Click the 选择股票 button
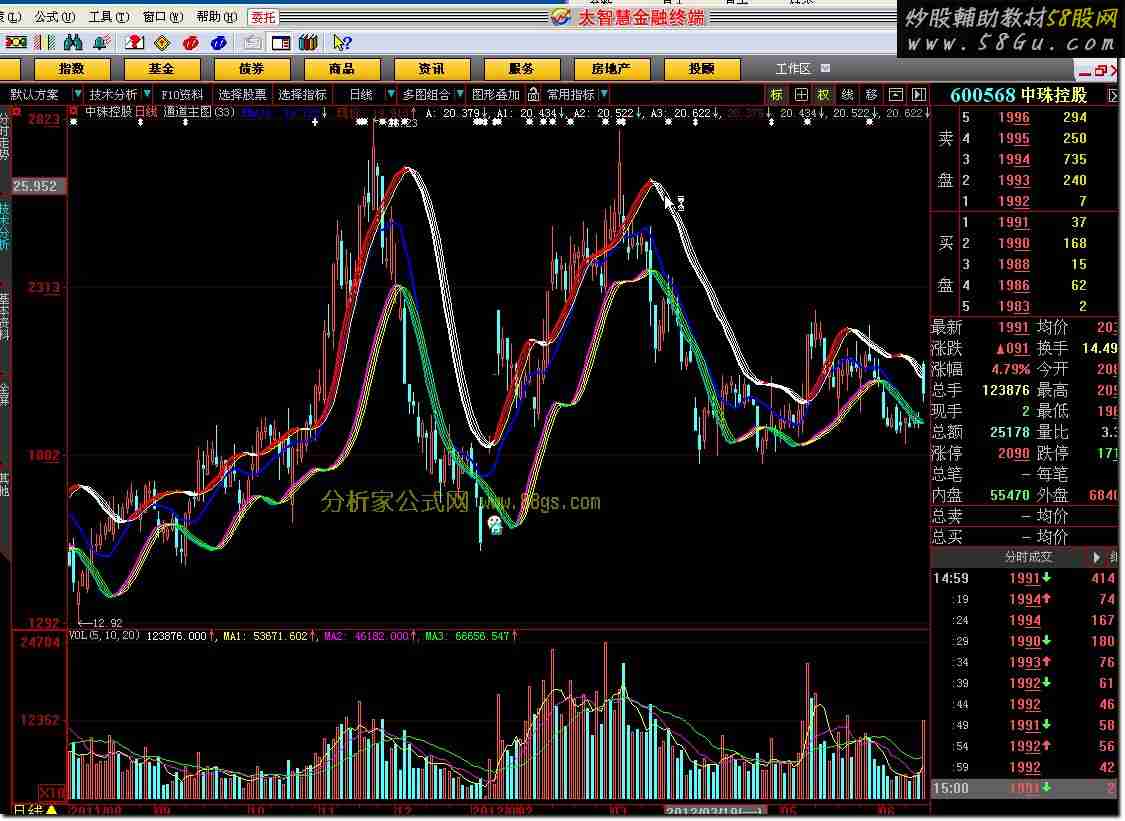The image size is (1125, 821). coord(242,95)
